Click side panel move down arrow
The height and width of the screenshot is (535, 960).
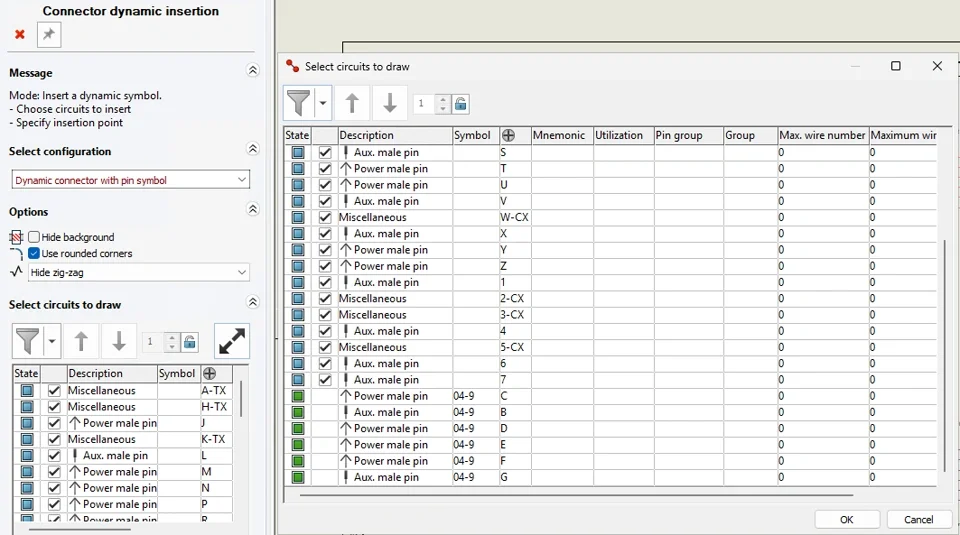tap(119, 341)
